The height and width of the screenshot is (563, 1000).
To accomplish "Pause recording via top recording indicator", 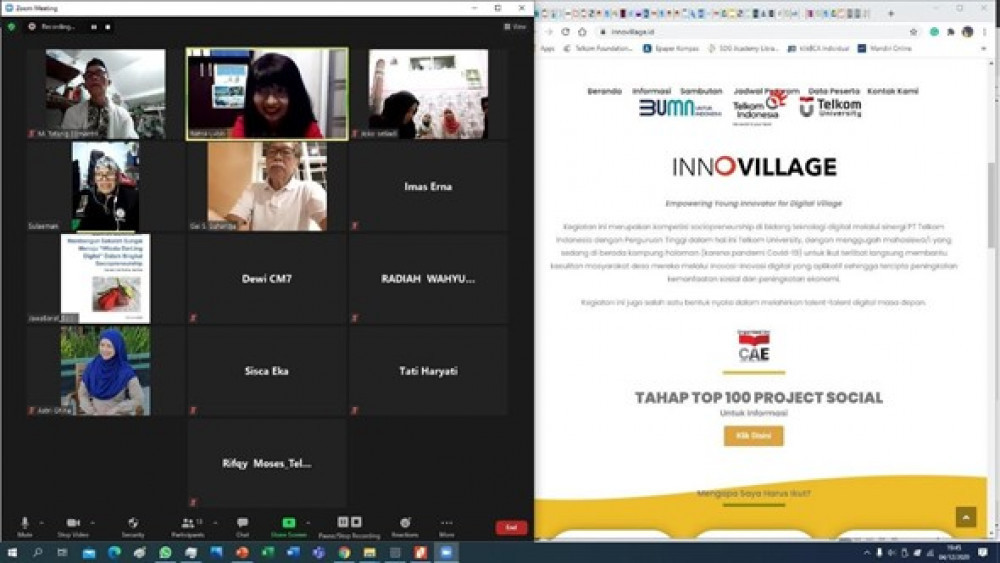I will [94, 27].
